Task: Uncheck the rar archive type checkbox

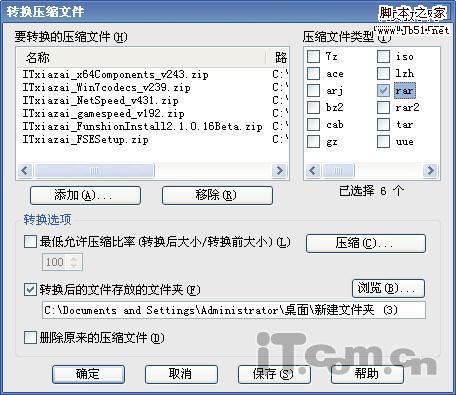Action: 383,90
